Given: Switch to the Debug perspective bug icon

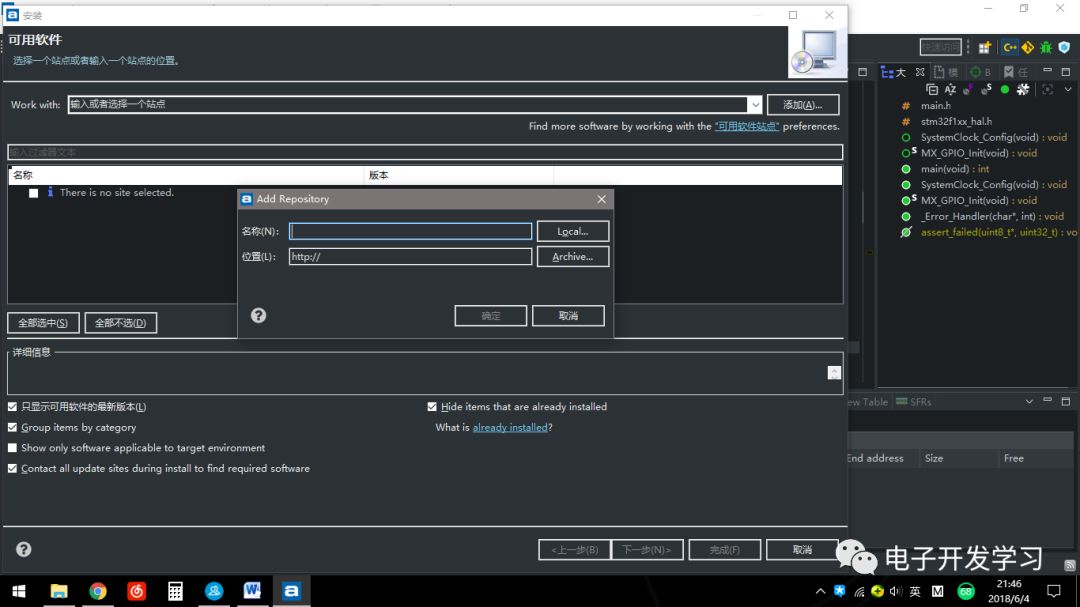Looking at the screenshot, I should point(1046,47).
